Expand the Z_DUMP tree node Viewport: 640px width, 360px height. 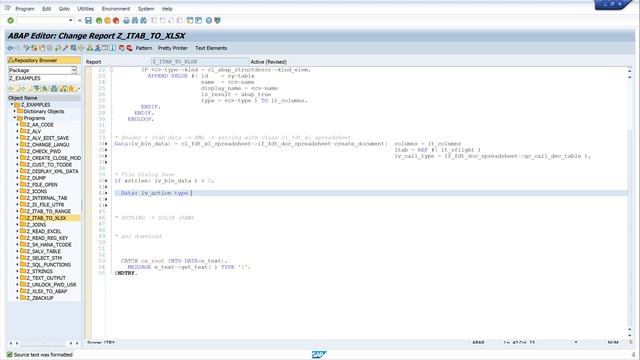[x=18, y=178]
